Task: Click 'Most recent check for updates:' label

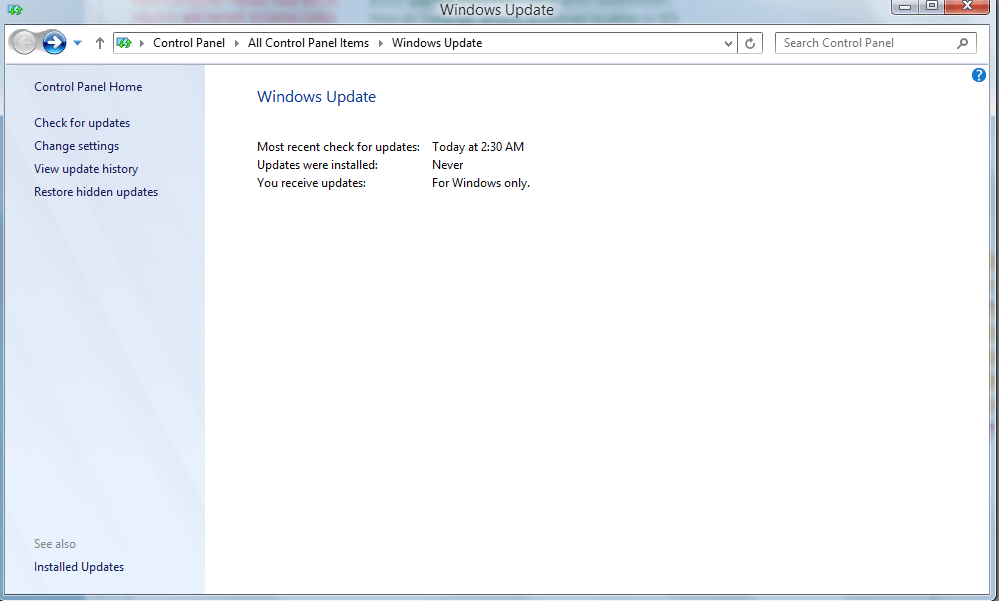Action: pyautogui.click(x=338, y=147)
